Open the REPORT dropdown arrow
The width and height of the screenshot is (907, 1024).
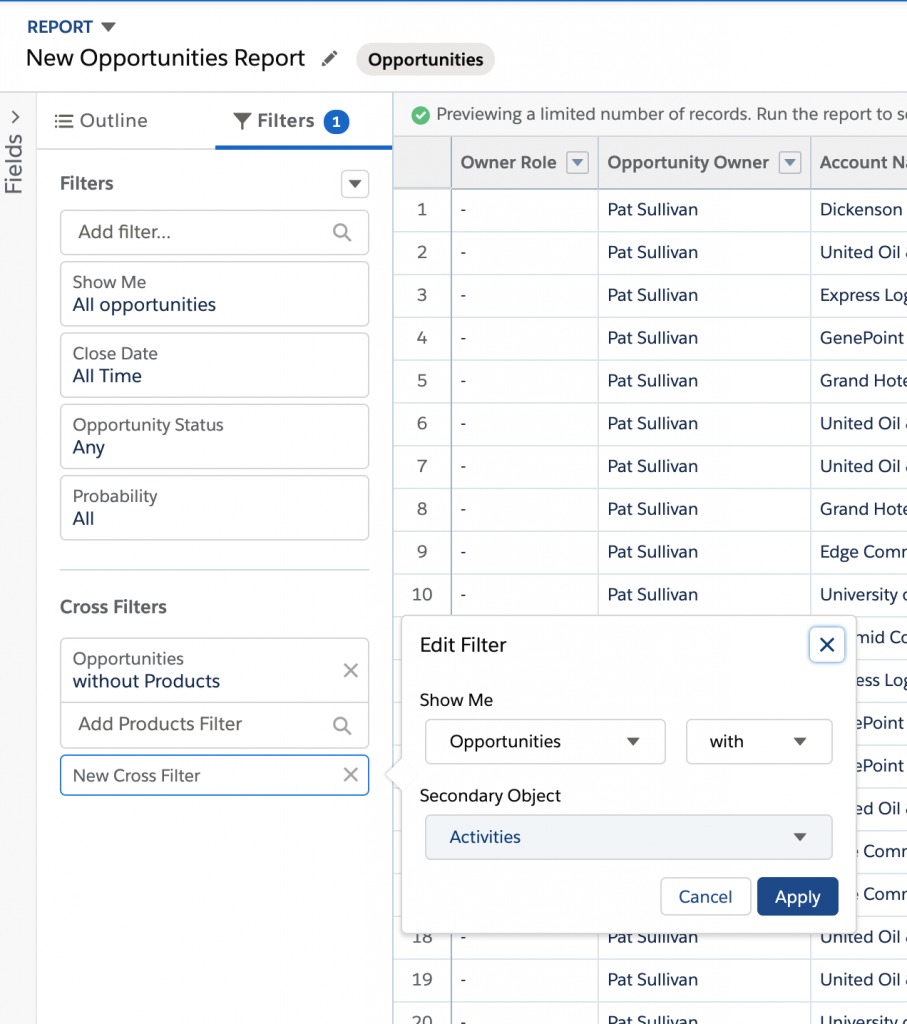point(108,27)
